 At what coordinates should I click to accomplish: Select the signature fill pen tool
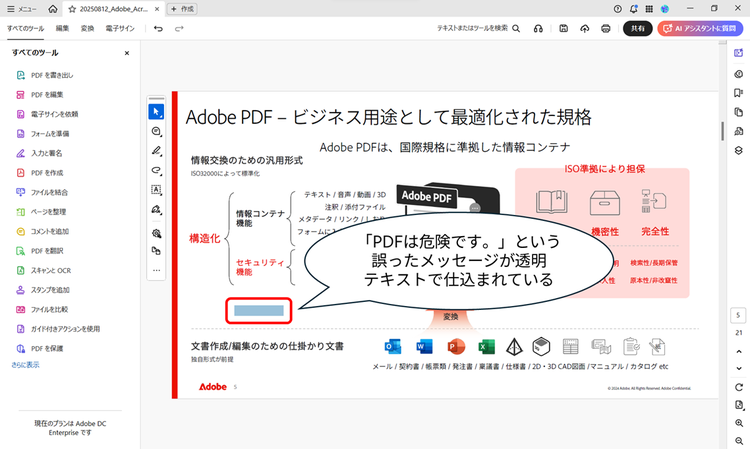coord(156,209)
